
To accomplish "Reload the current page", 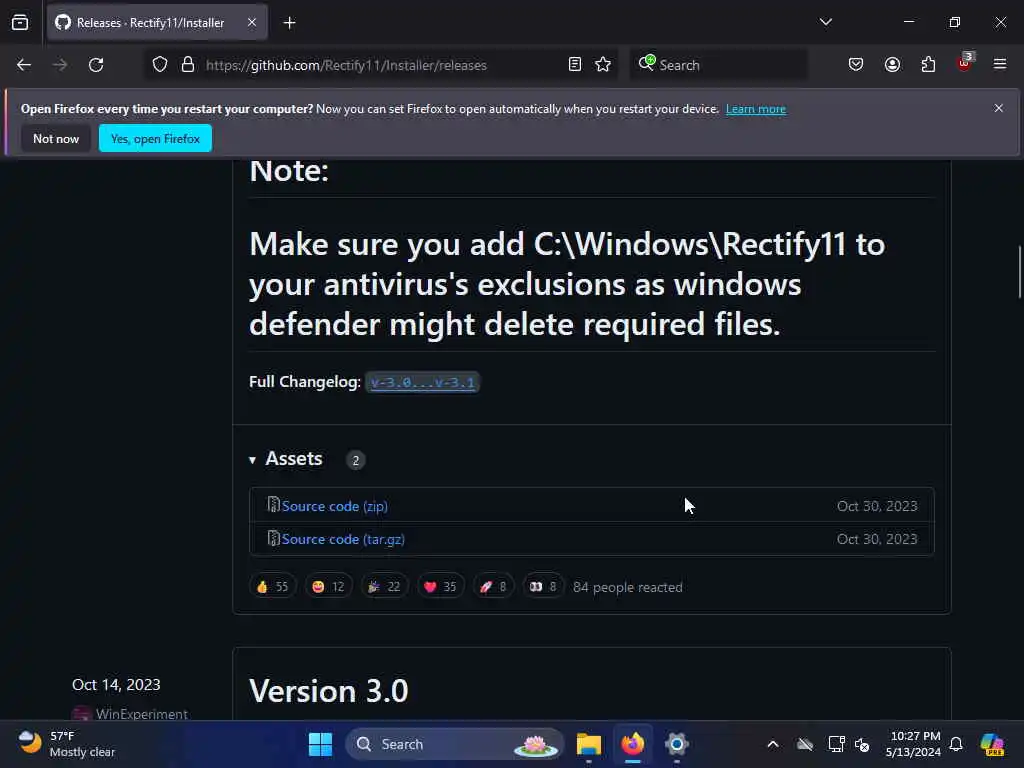I will [96, 65].
